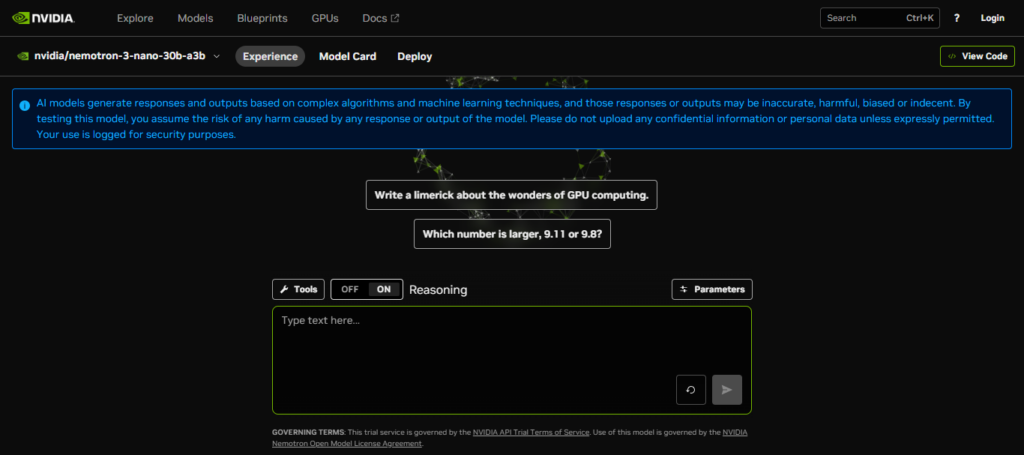Click the small NVIDIA icon beside model name
Image resolution: width=1024 pixels, height=455 pixels.
pyautogui.click(x=23, y=56)
